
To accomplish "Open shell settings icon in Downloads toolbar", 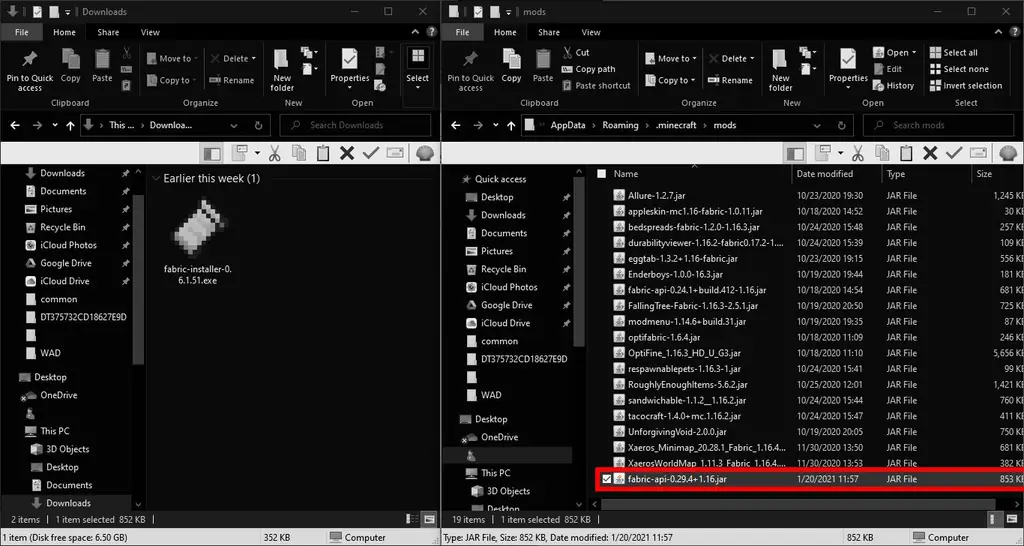I will tap(424, 153).
